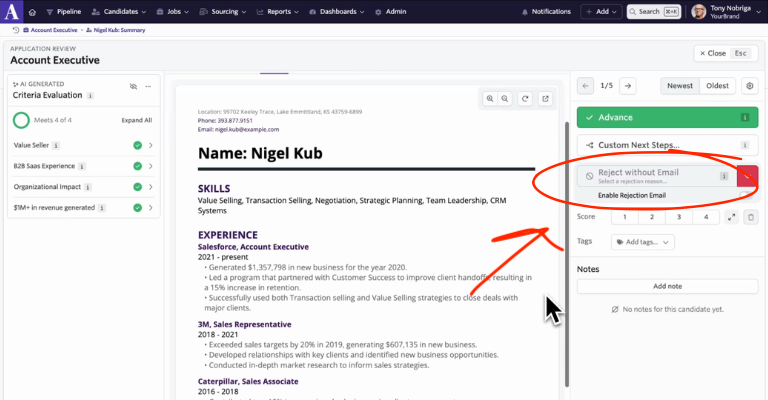
Task: Expand the Value Seller criterion
Action: point(150,145)
